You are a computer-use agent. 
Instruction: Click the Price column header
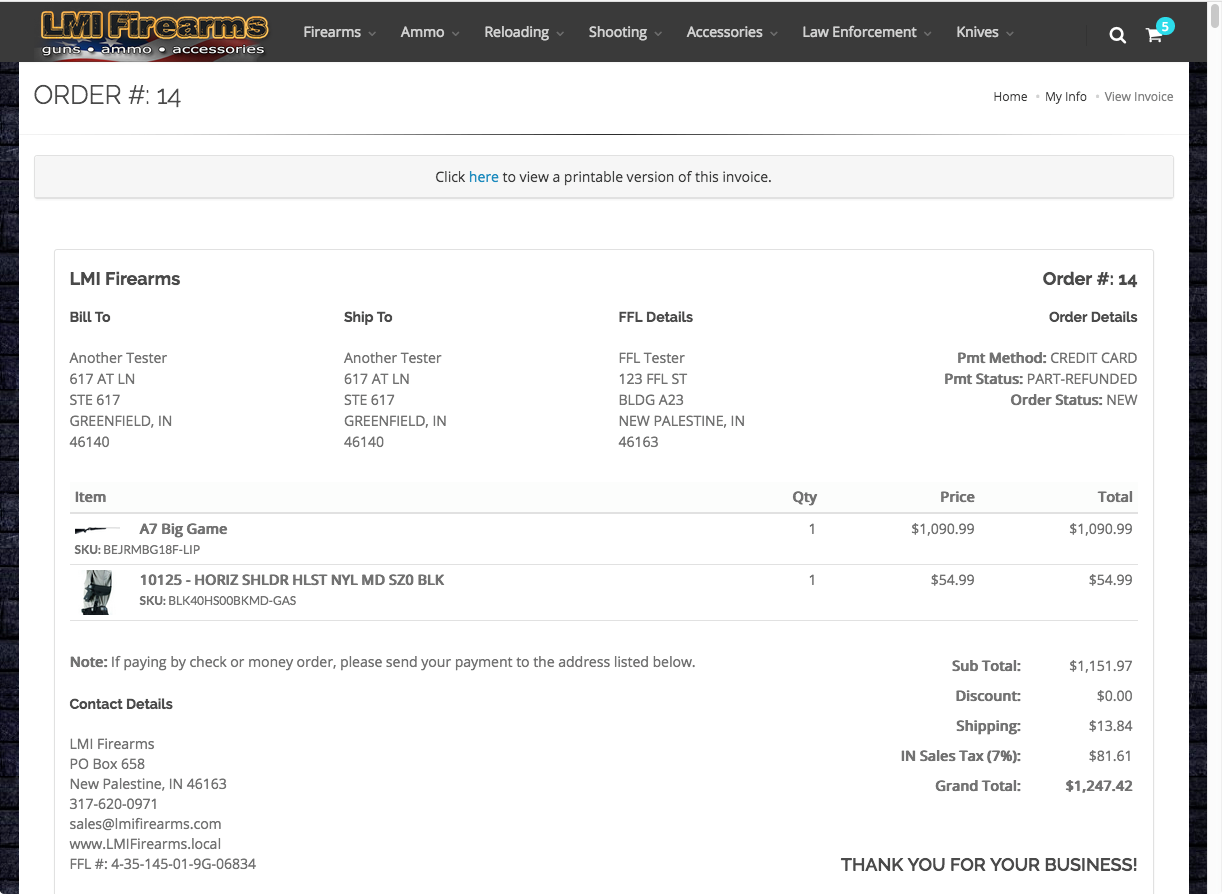point(957,497)
